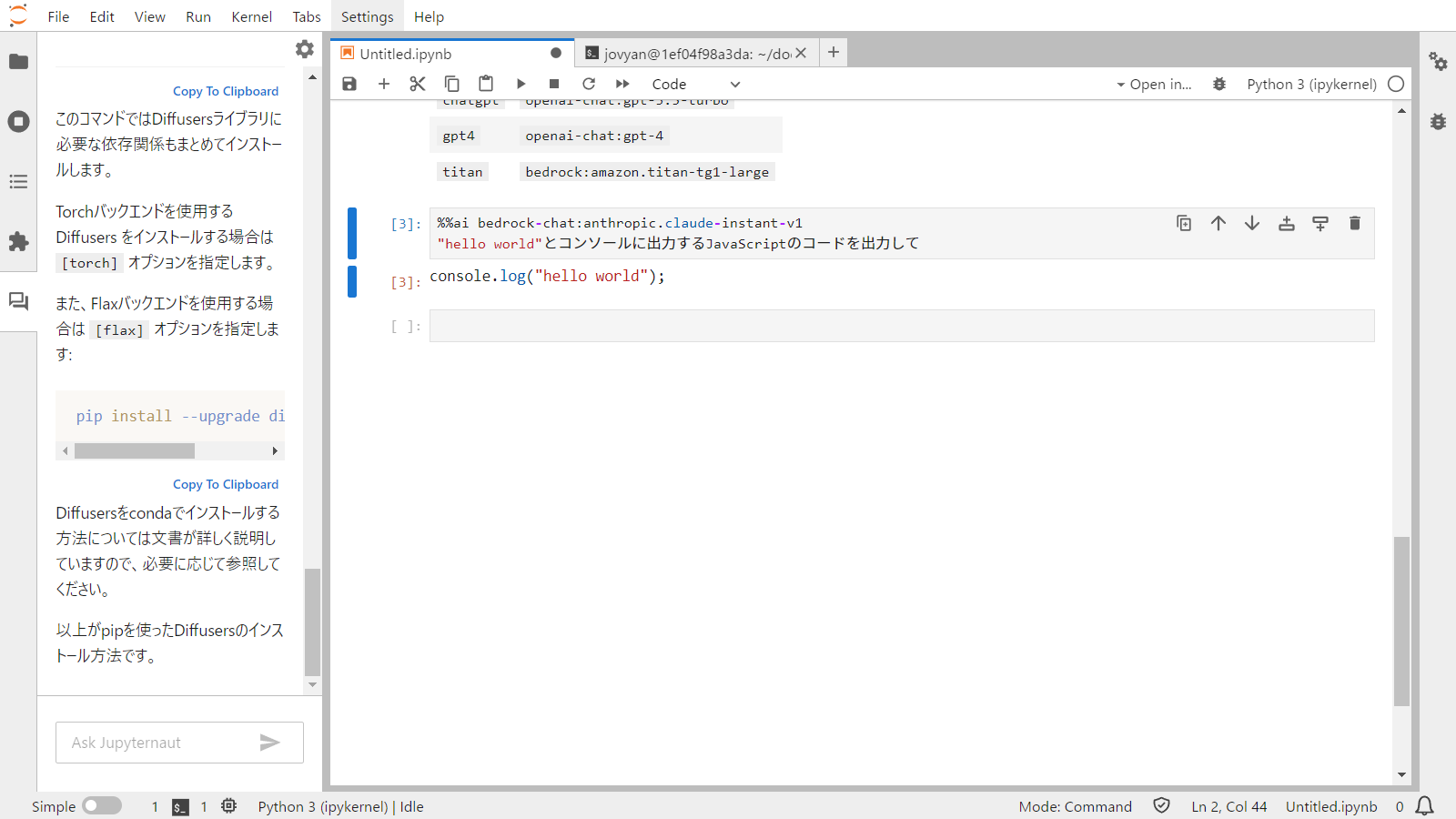Move the cell down with arrow icon
This screenshot has height=819, width=1456.
point(1252,223)
